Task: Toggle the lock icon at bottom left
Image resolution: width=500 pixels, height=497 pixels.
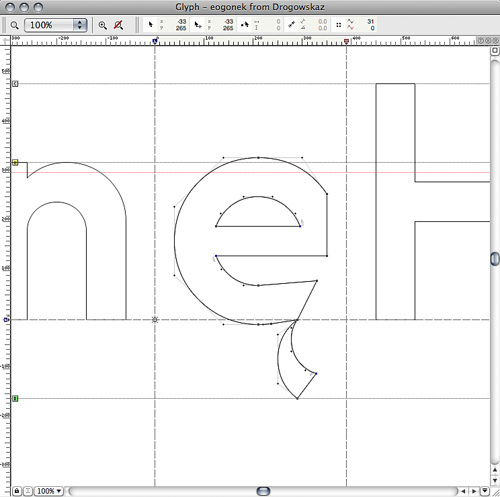Action: click(x=17, y=491)
